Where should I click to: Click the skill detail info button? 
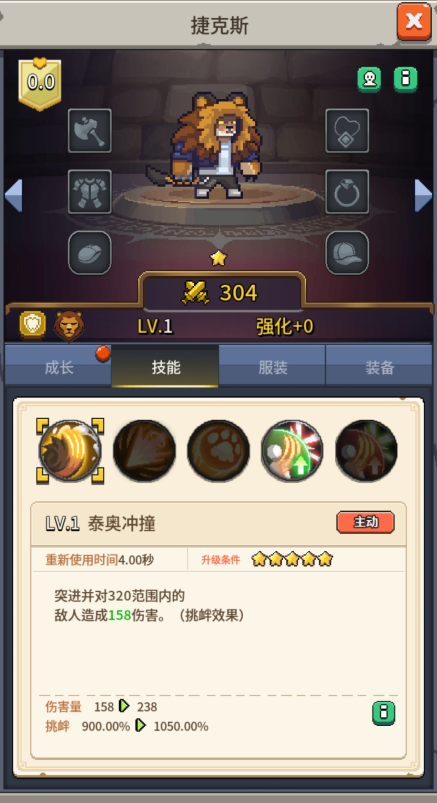(x=384, y=713)
